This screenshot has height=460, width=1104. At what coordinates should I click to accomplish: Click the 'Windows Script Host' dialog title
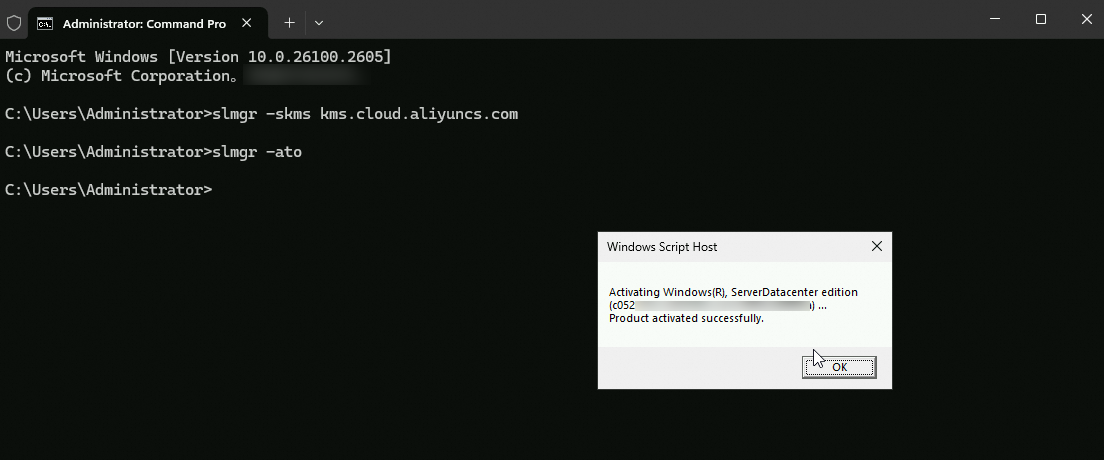pos(662,247)
